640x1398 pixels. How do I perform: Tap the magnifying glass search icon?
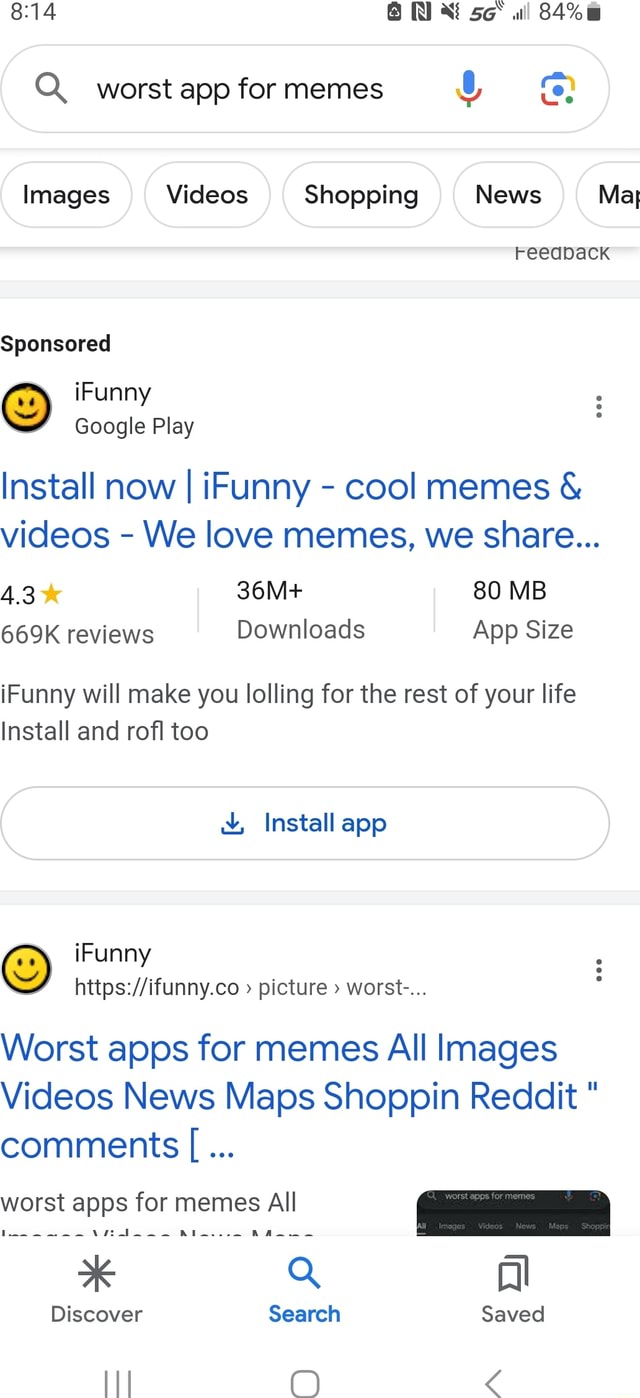50,88
